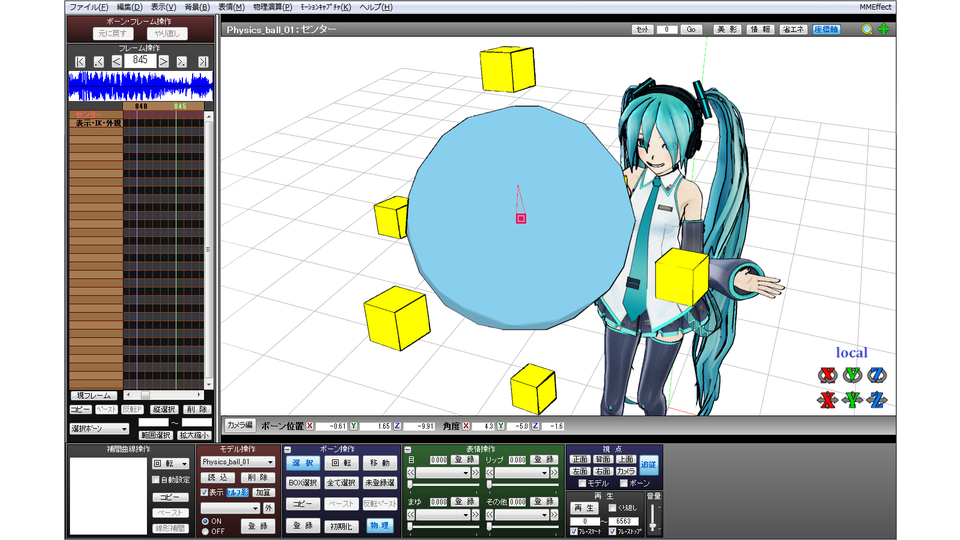This screenshot has width=960, height=540.
Task: Click the BOX選択 button
Action: click(x=302, y=483)
